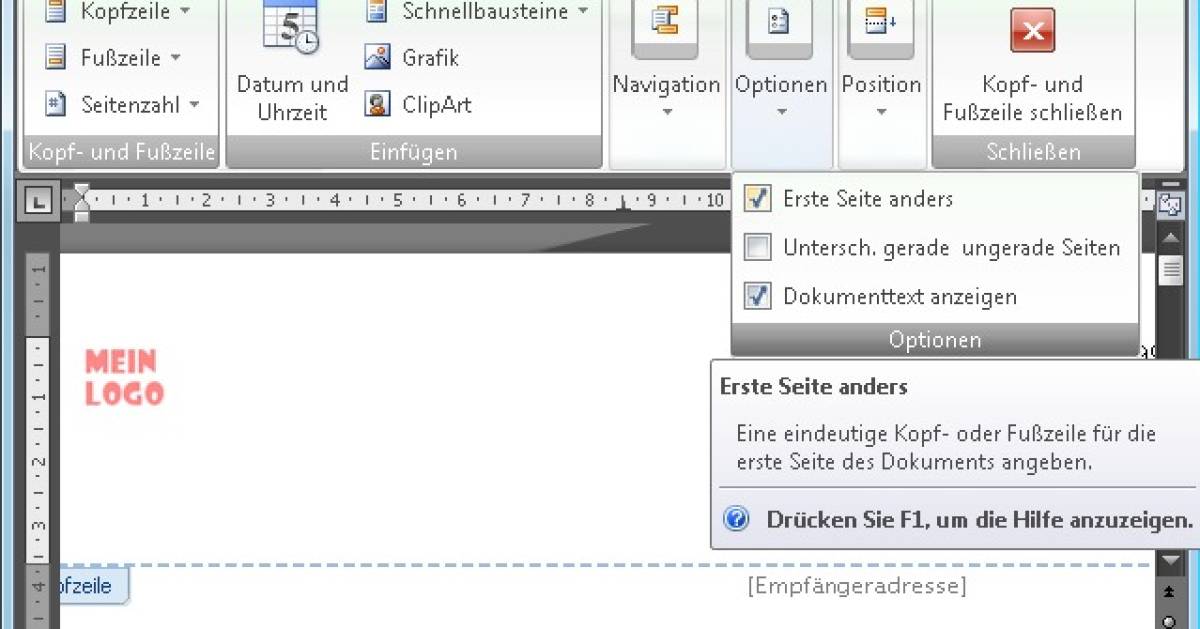Select the MEIN LOGO image in header

point(124,377)
